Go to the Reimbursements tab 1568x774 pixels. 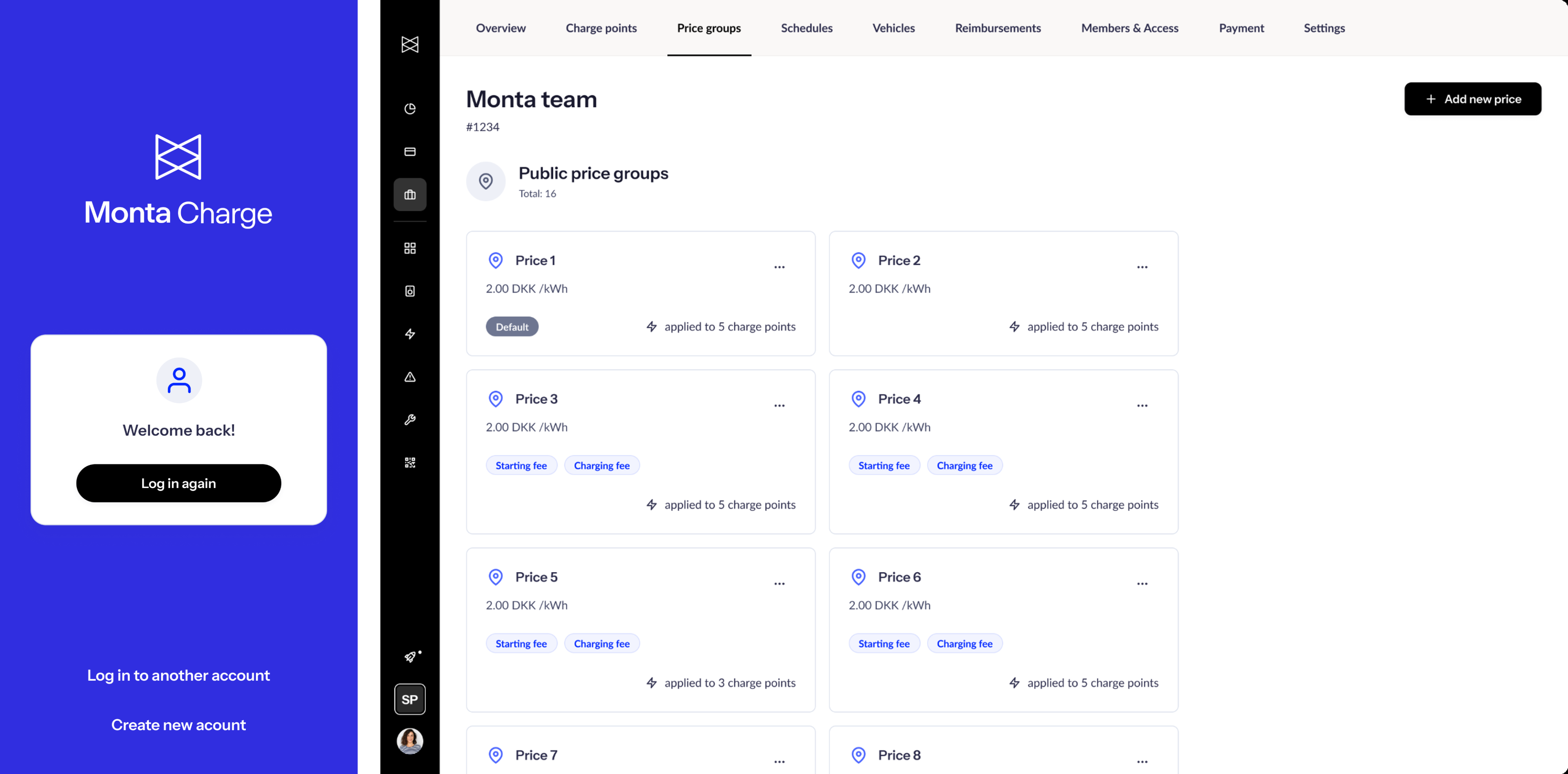pyautogui.click(x=998, y=28)
